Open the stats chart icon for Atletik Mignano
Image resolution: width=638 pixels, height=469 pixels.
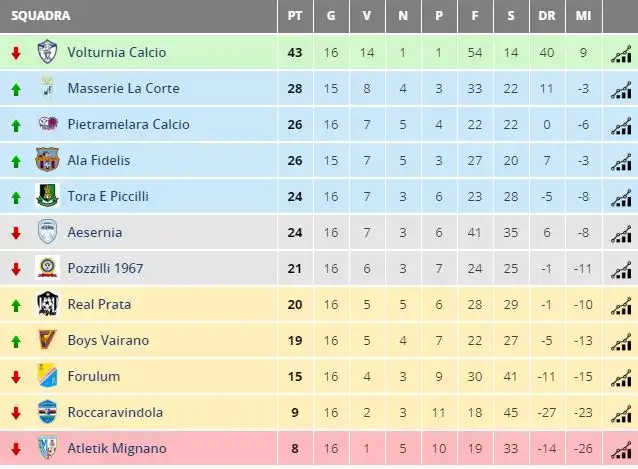tap(621, 449)
